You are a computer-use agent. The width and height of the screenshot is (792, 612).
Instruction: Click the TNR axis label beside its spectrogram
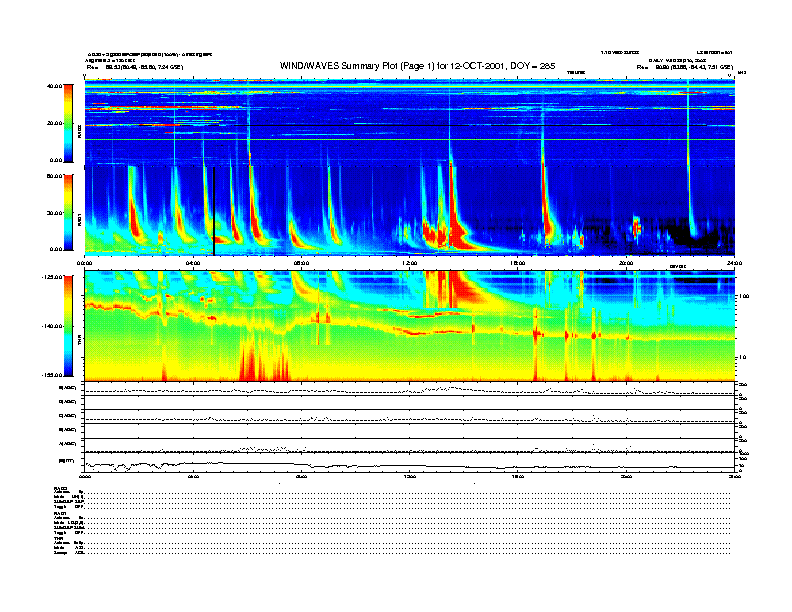click(x=79, y=341)
